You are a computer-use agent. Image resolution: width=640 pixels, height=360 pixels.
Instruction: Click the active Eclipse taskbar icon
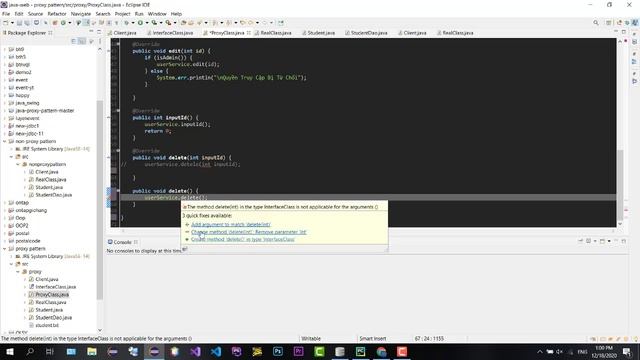coord(154,351)
